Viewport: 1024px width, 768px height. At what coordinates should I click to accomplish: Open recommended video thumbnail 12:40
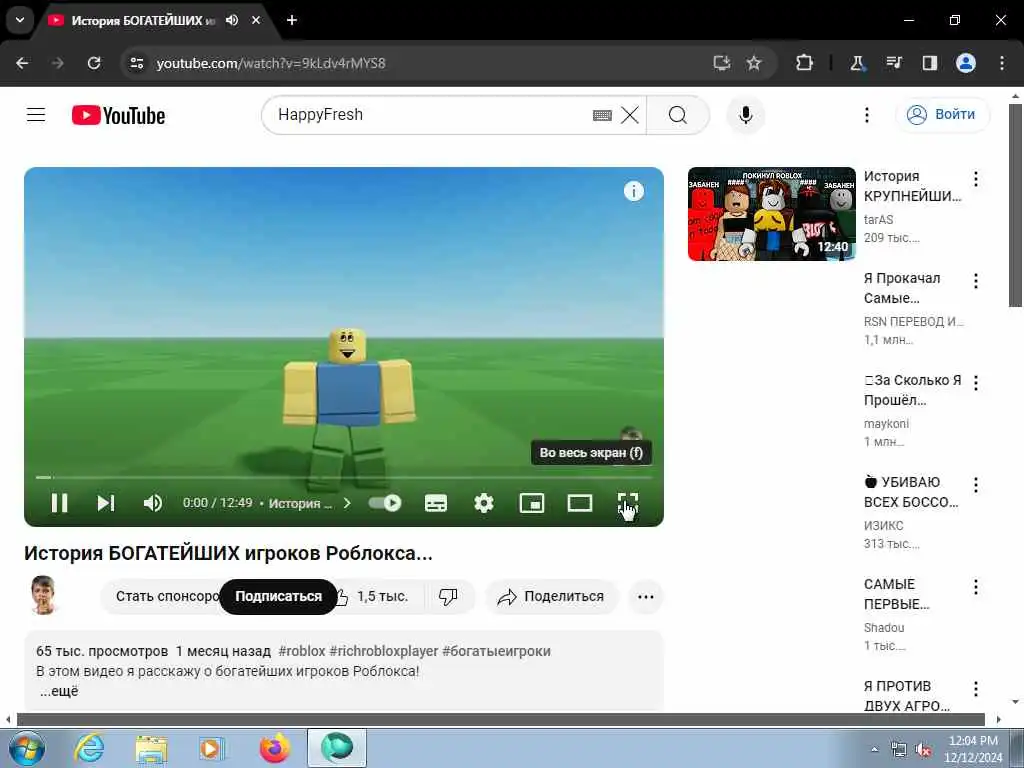point(771,214)
